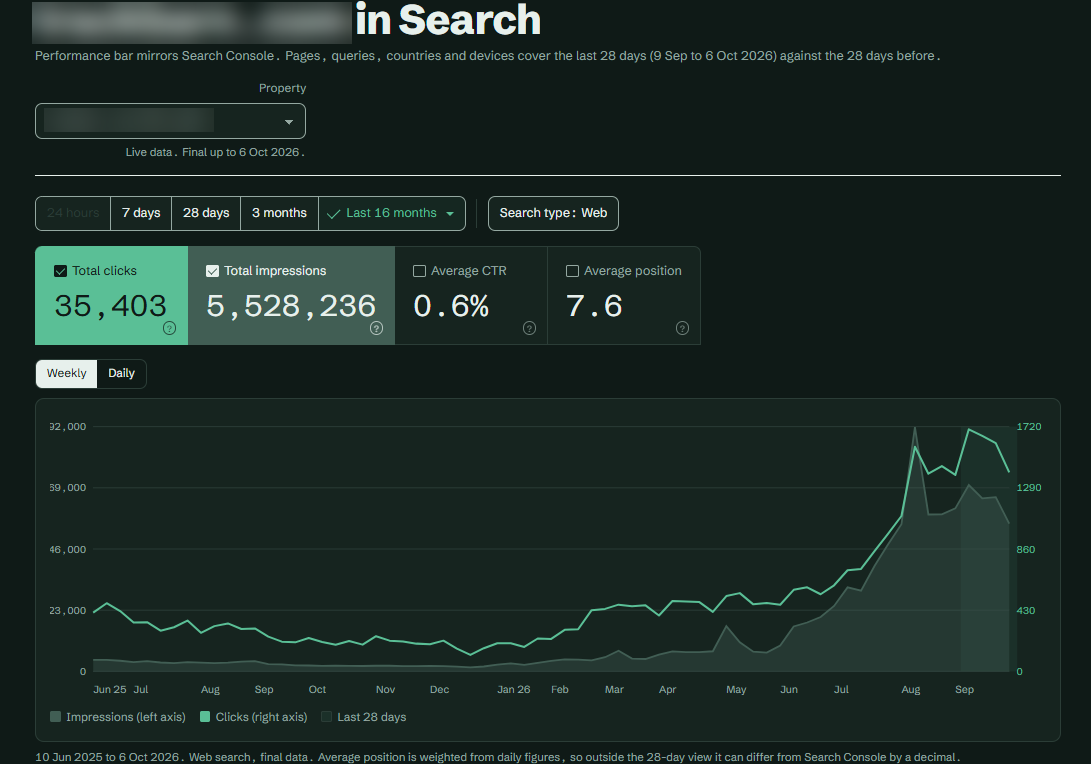Select the 7 days range tab
The height and width of the screenshot is (764, 1091).
(x=141, y=213)
